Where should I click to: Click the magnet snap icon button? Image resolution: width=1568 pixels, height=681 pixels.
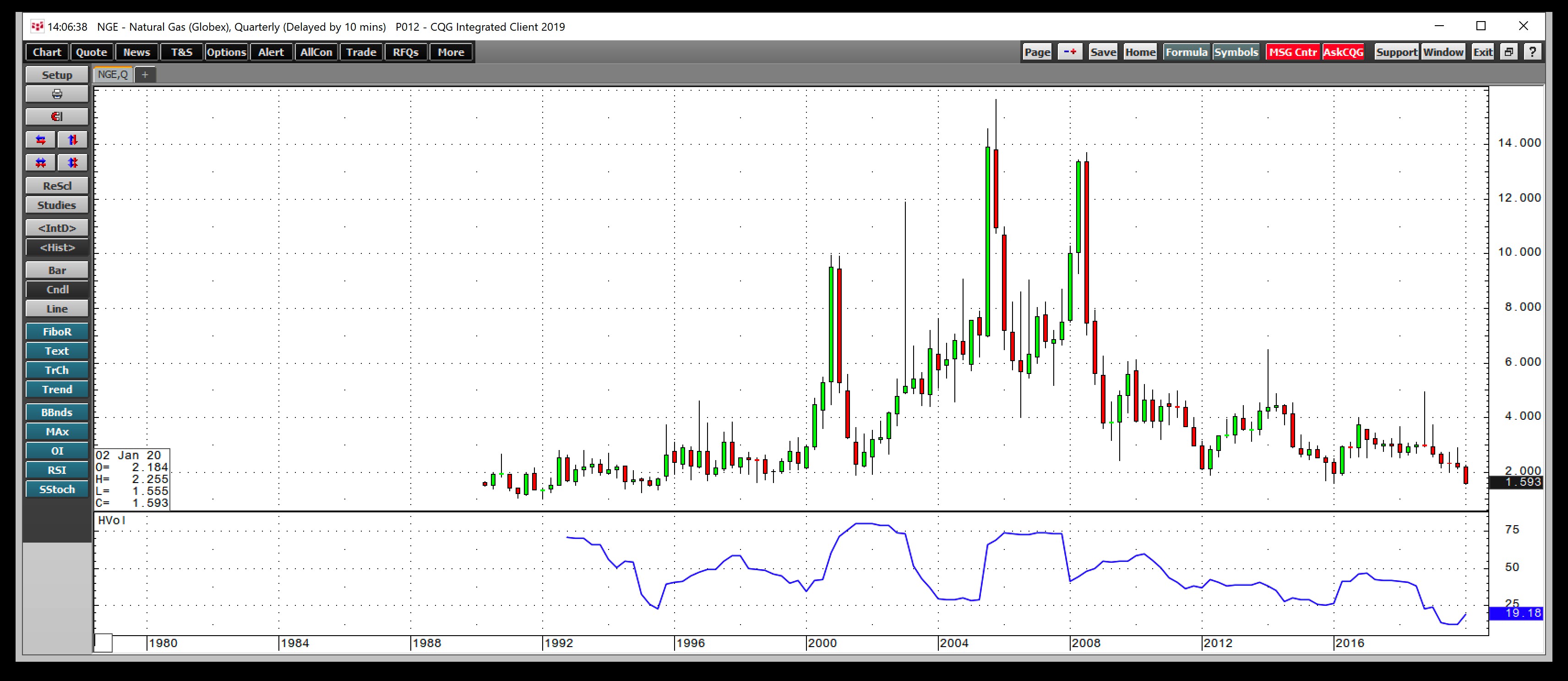click(57, 117)
